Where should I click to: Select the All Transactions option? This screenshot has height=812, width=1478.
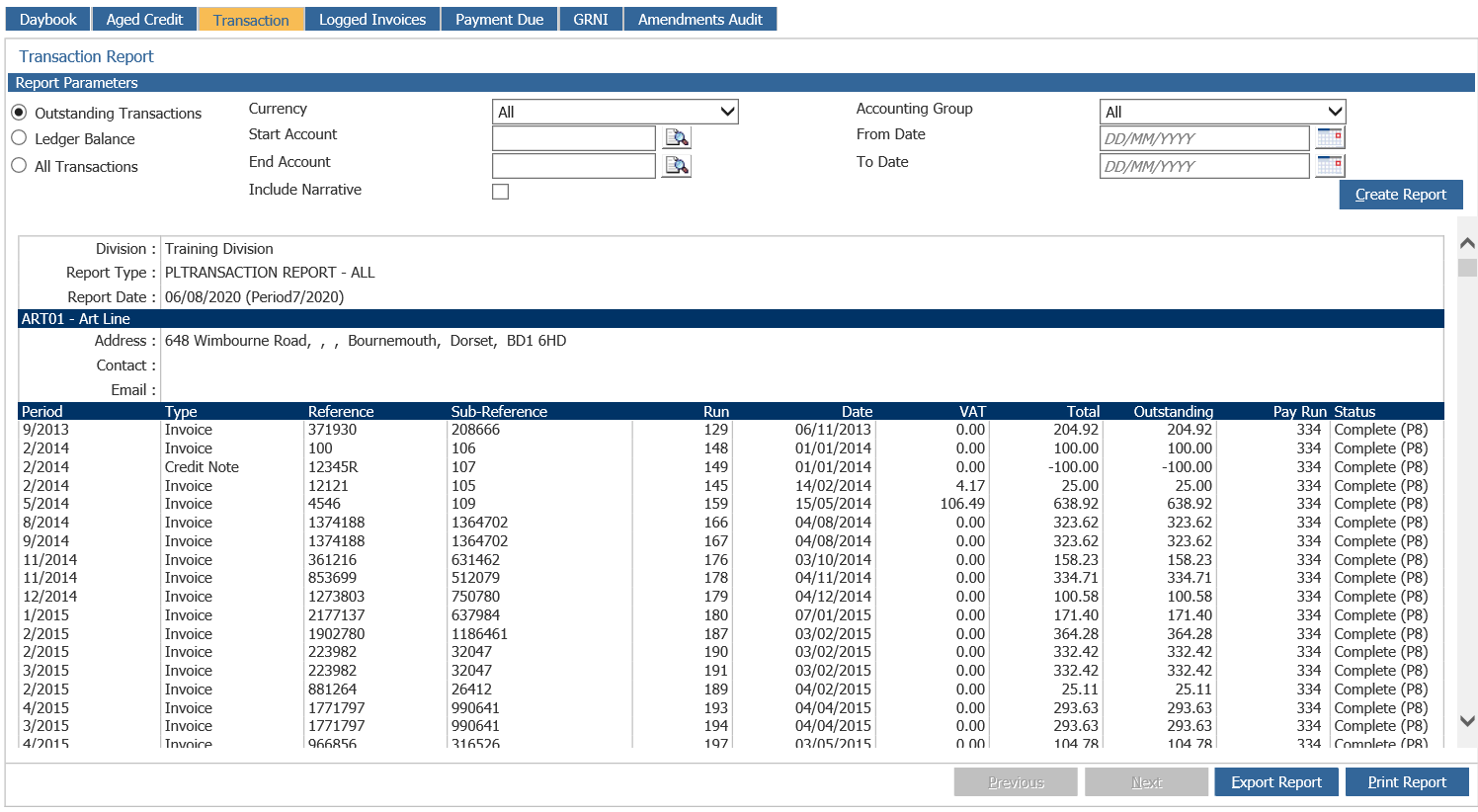[17, 166]
